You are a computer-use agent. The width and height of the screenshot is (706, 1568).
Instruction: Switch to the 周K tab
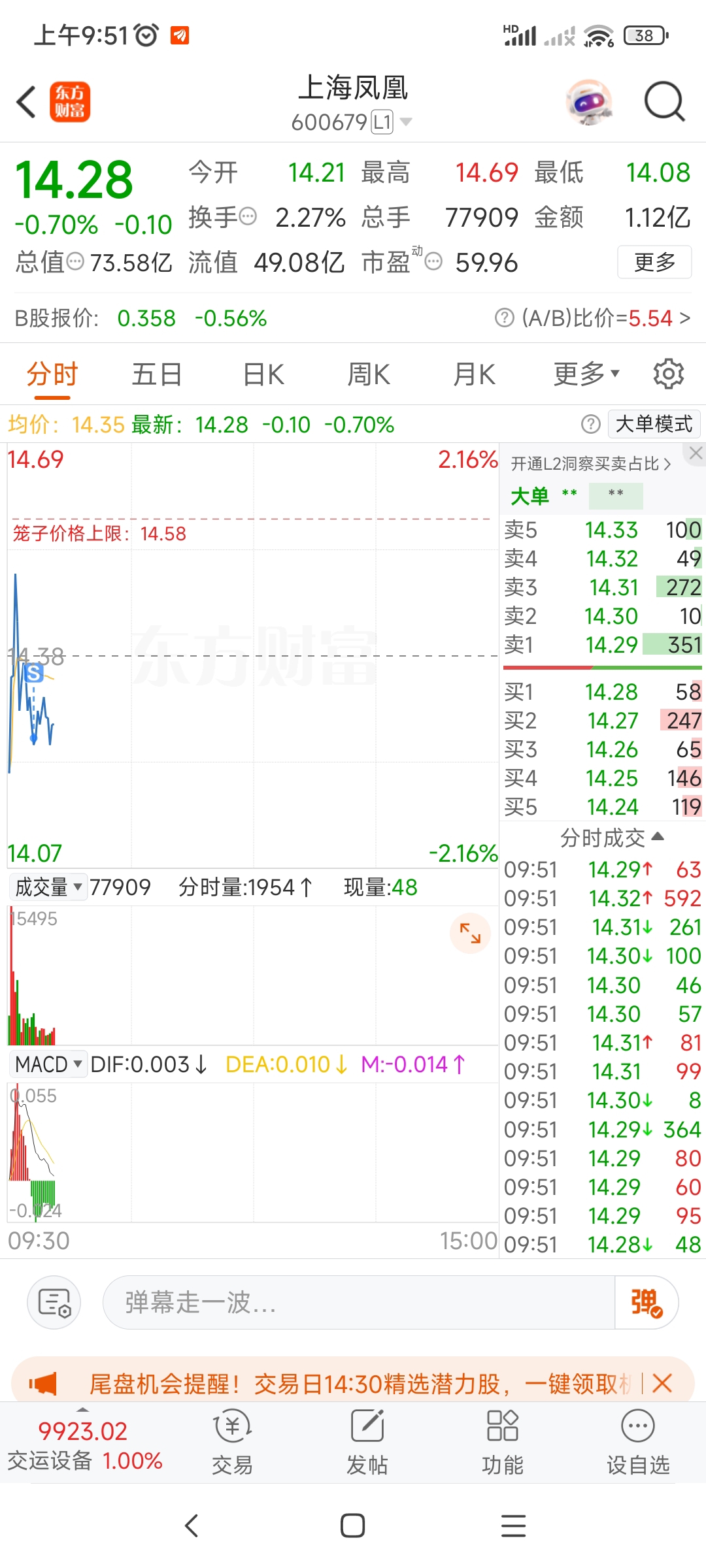(x=369, y=375)
